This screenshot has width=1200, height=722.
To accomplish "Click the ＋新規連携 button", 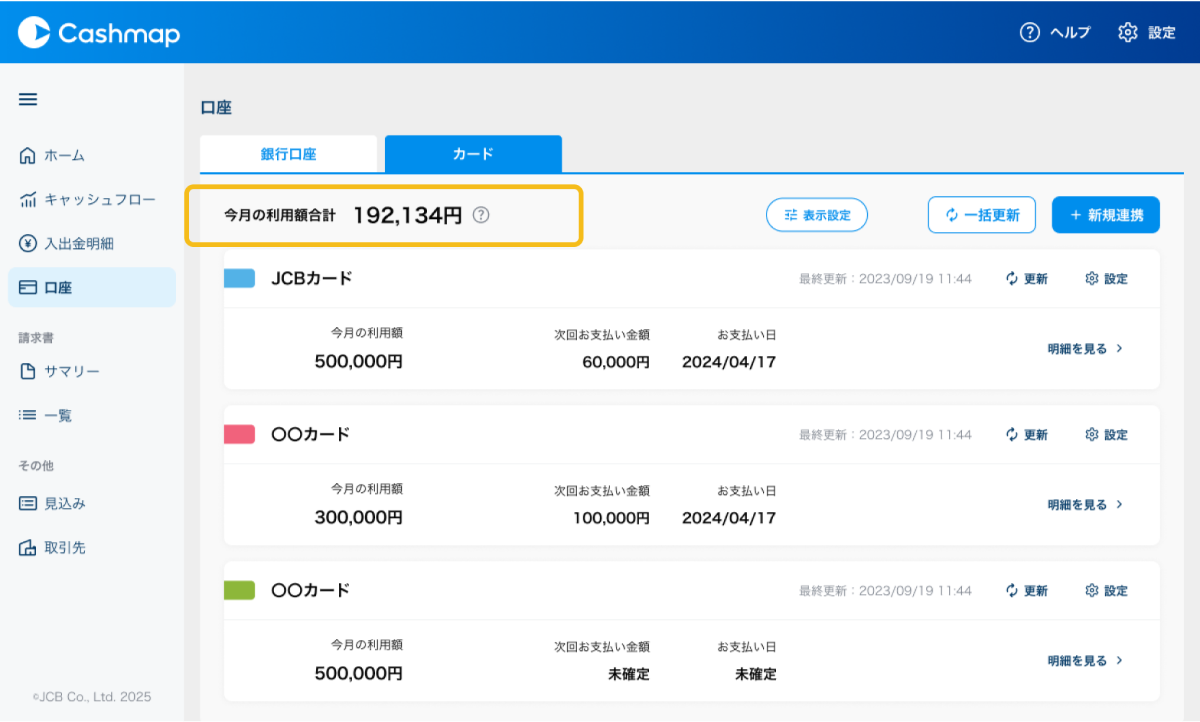I will (1105, 215).
